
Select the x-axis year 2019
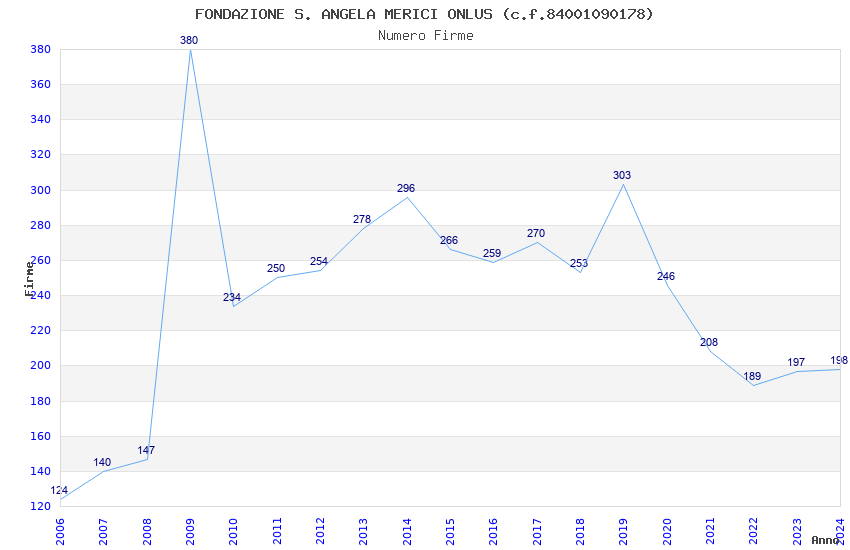[x=623, y=532]
